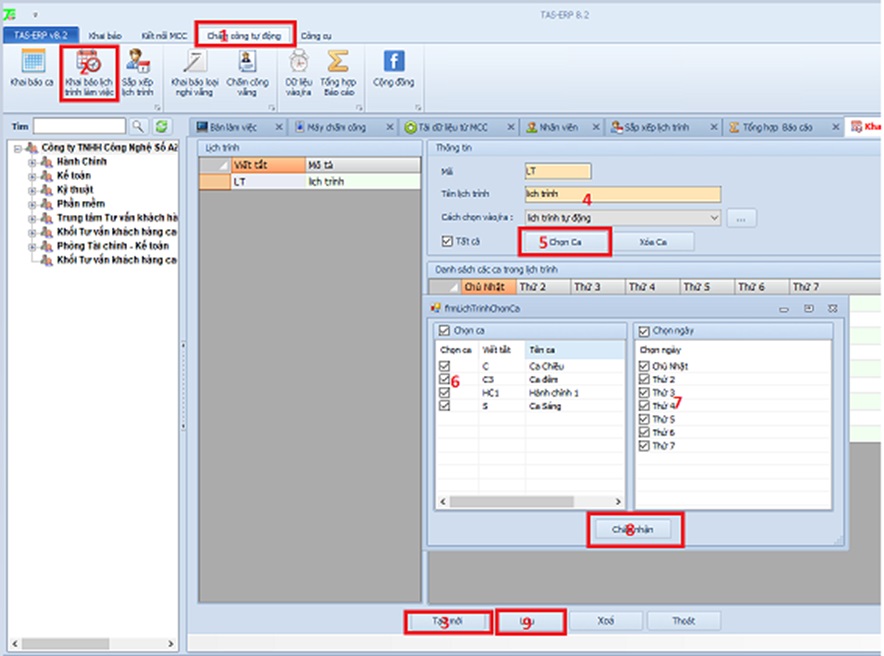This screenshot has height=656, width=884.
Task: Click the green refresh icon beside search
Action: (x=162, y=126)
